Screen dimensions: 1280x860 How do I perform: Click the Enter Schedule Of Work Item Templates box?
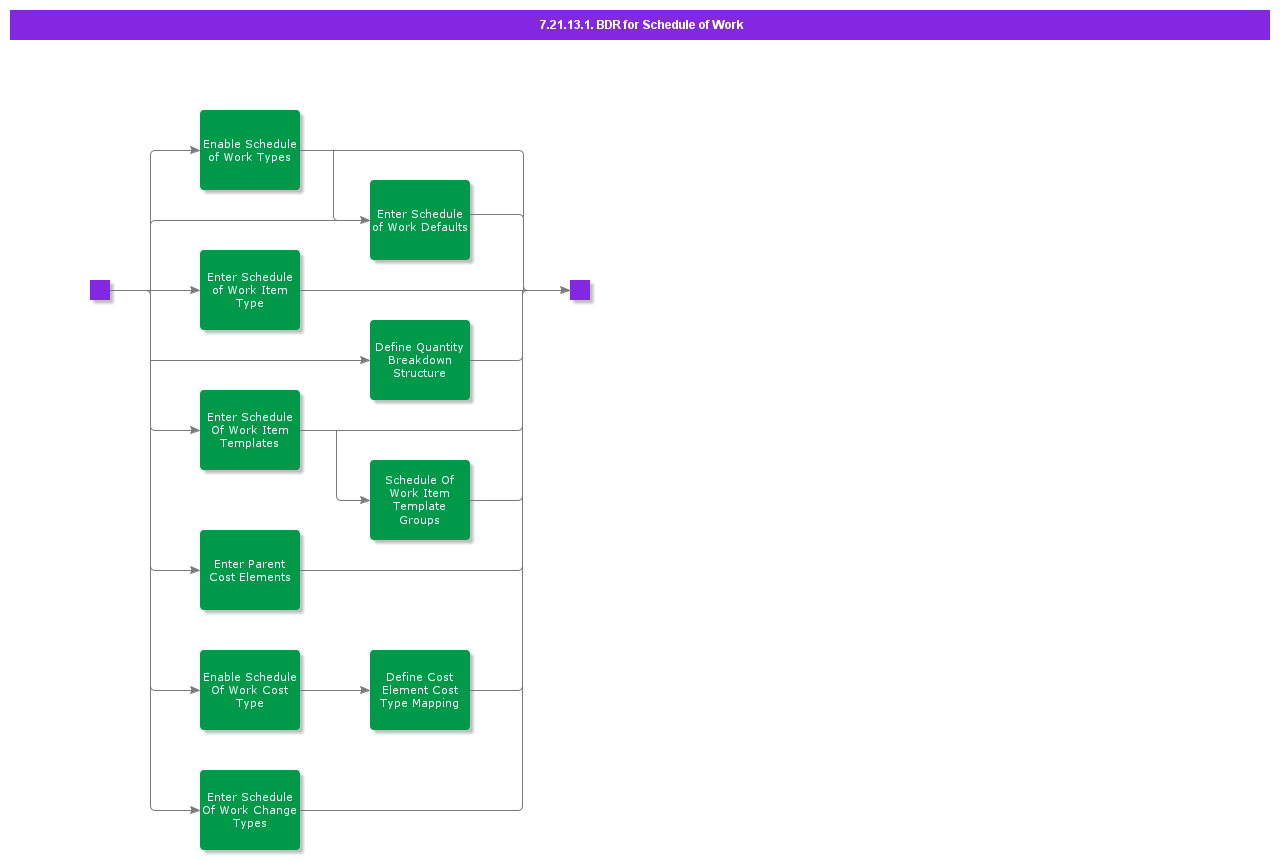click(x=250, y=430)
